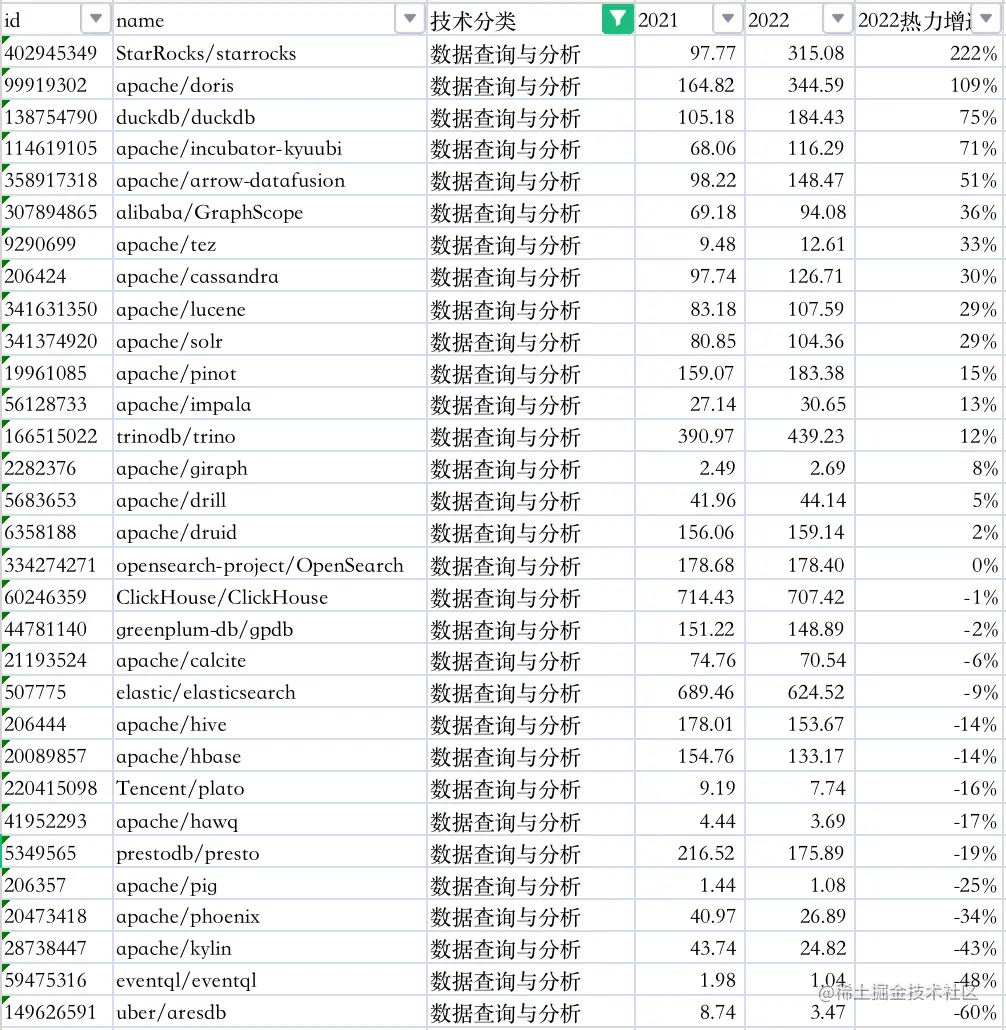This screenshot has height=1030, width=1006.
Task: Select cell apache/phoenix
Action: pyautogui.click(x=269, y=916)
